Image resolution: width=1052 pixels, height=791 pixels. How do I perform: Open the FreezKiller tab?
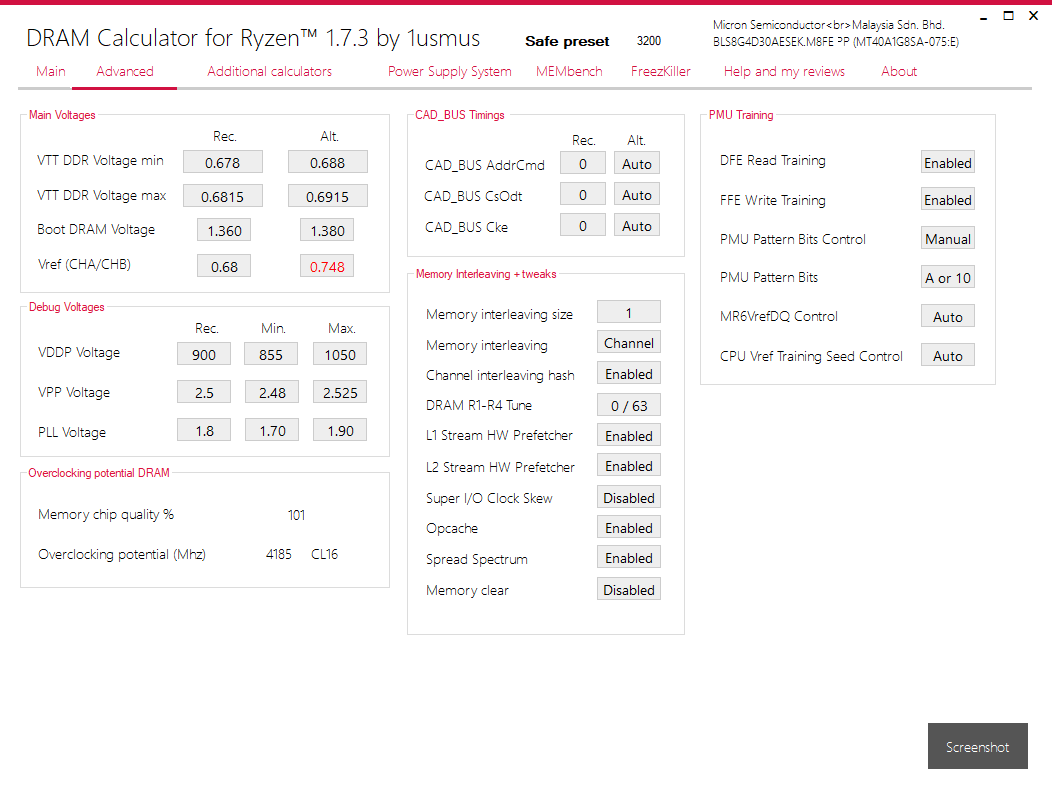[660, 71]
